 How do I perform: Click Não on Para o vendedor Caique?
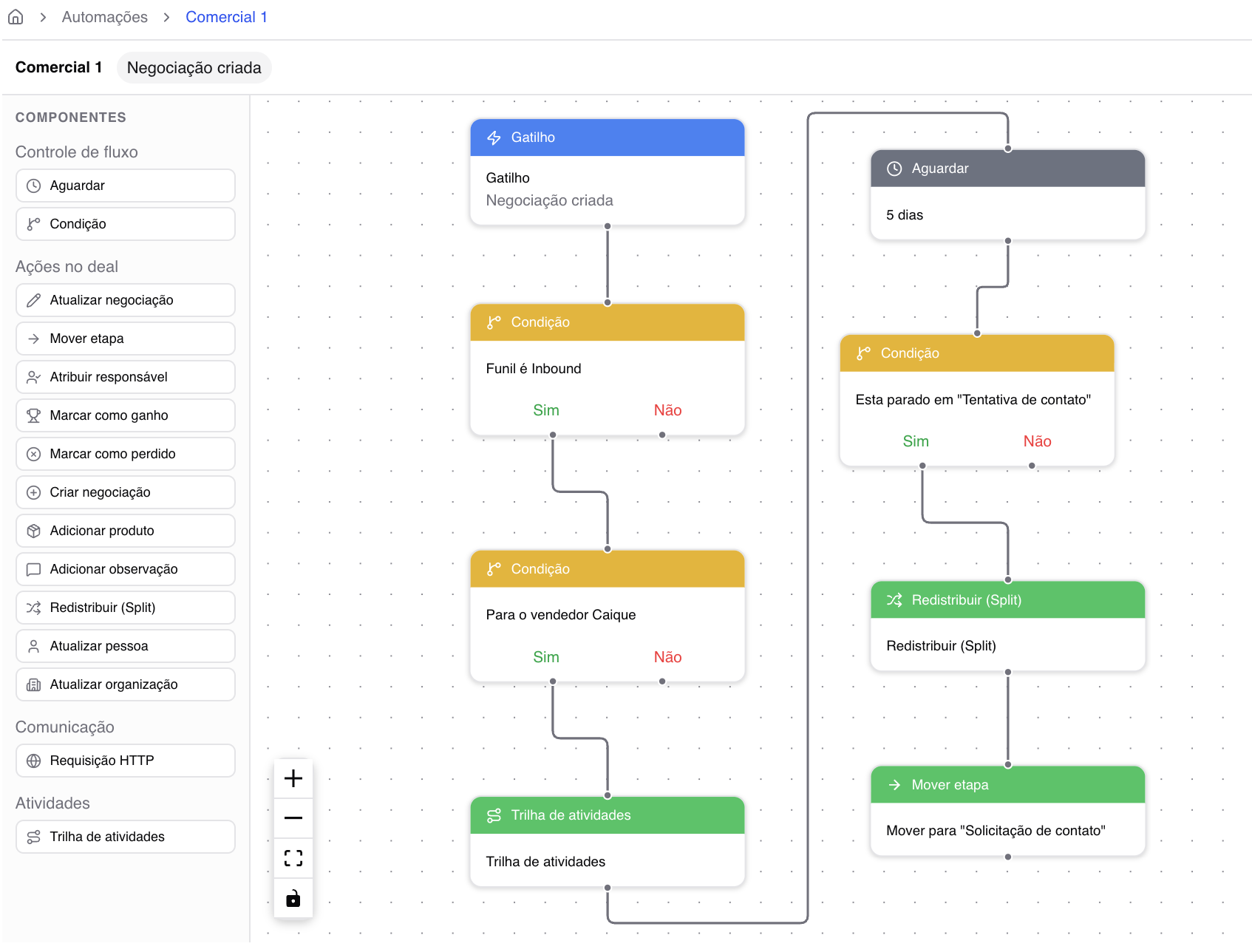tap(667, 657)
